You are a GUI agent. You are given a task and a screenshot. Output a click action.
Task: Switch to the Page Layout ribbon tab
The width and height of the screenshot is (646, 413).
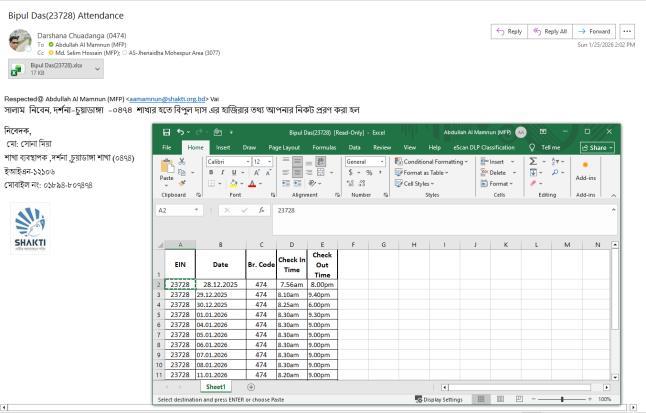pyautogui.click(x=284, y=147)
